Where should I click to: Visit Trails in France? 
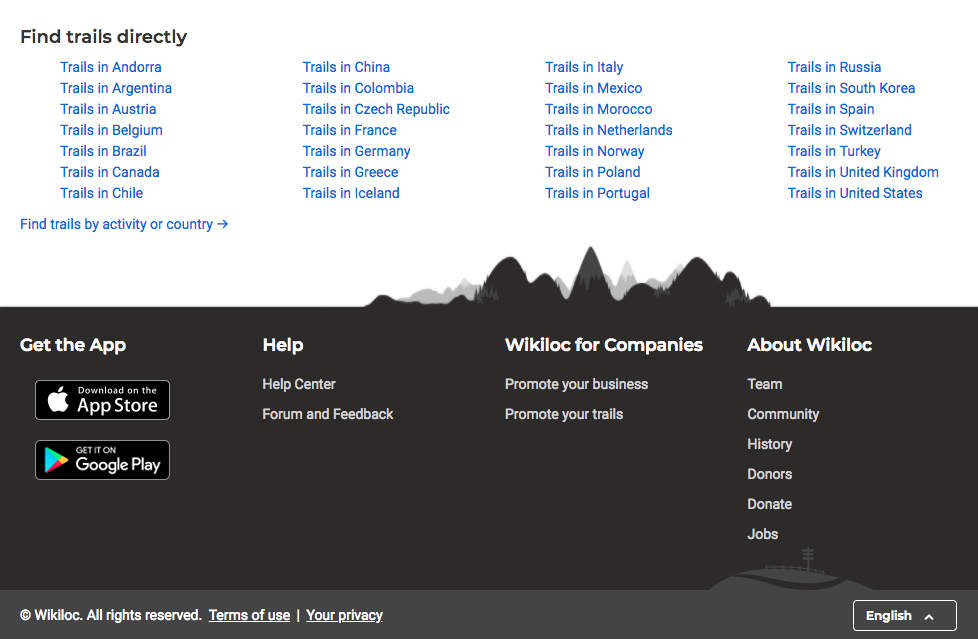[349, 130]
